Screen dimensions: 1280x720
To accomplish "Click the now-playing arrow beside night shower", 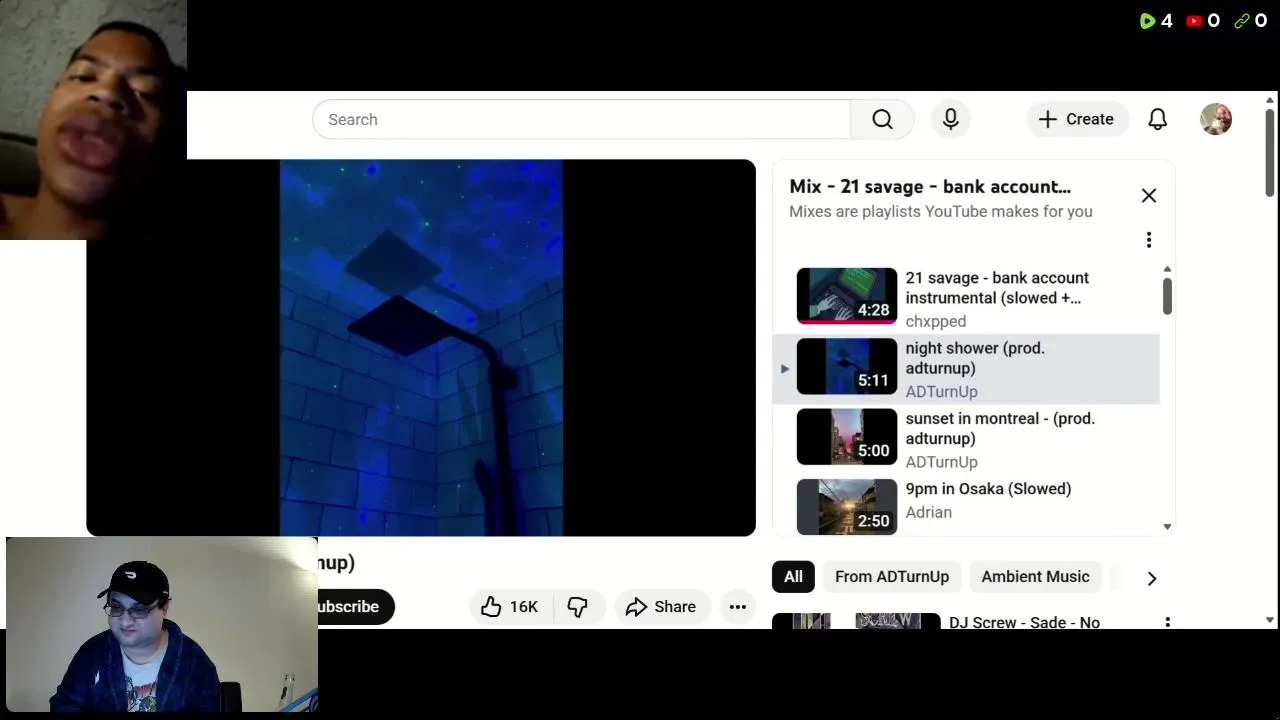I will pos(785,369).
